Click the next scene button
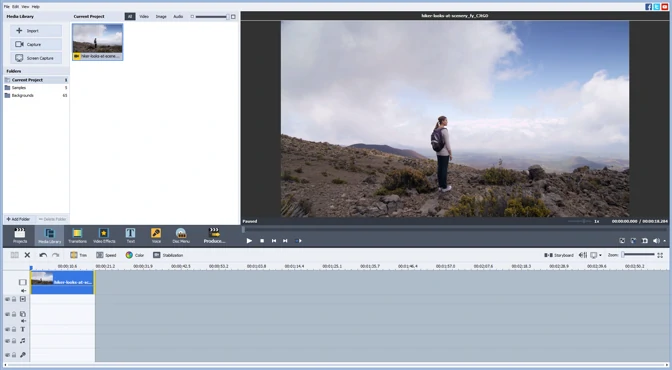 tap(298, 241)
